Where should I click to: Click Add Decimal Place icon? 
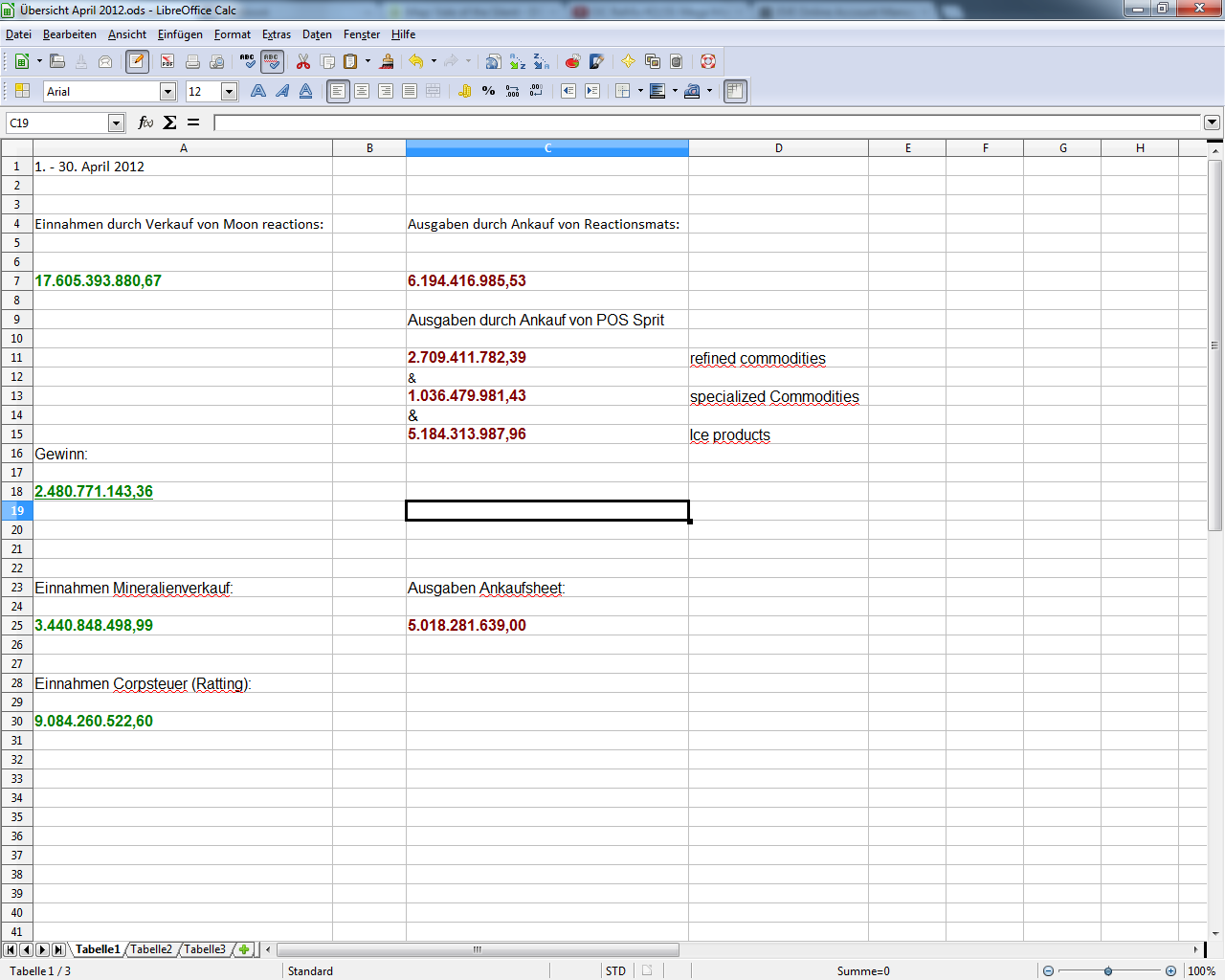513,91
